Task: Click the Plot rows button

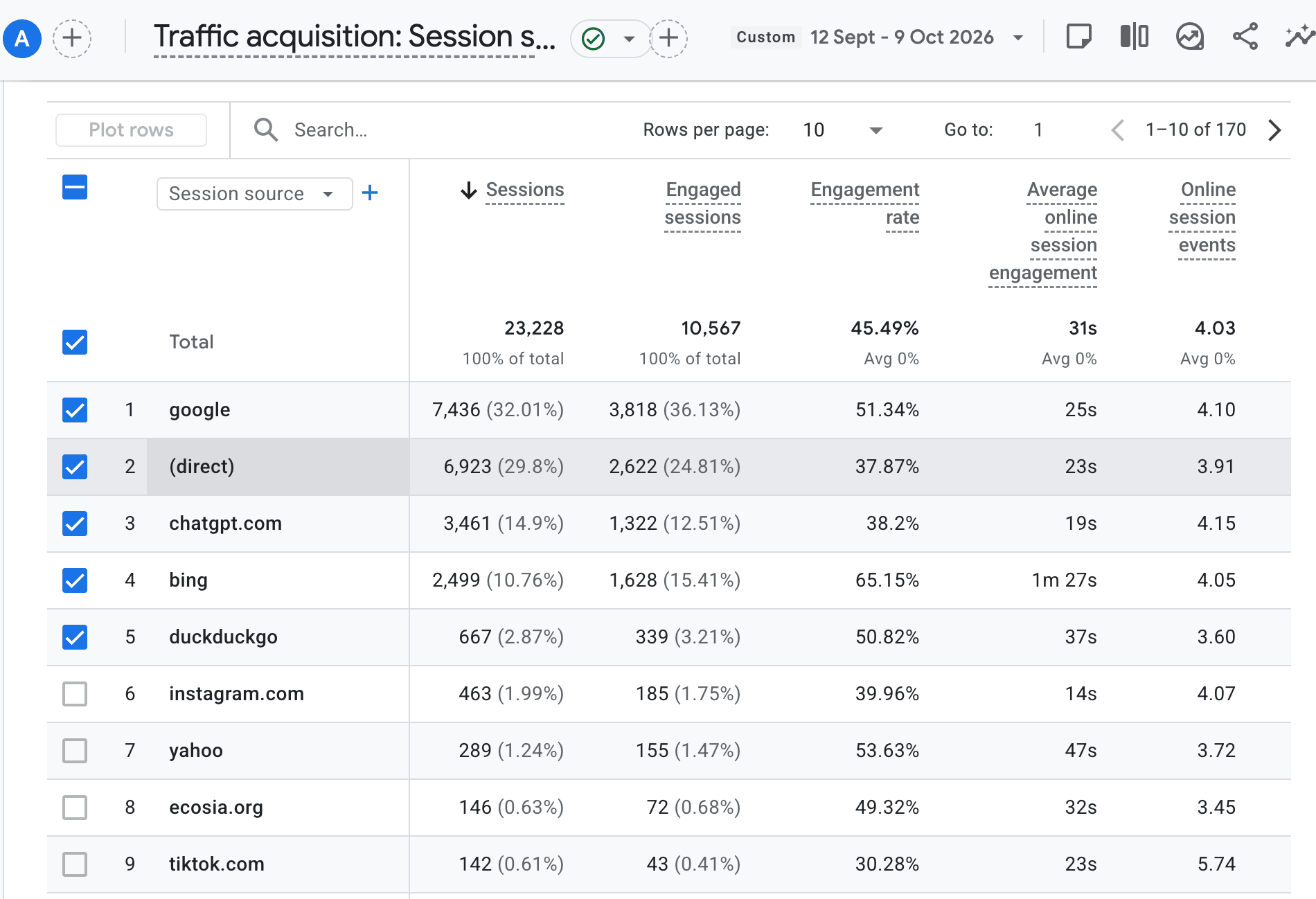Action: (x=131, y=130)
